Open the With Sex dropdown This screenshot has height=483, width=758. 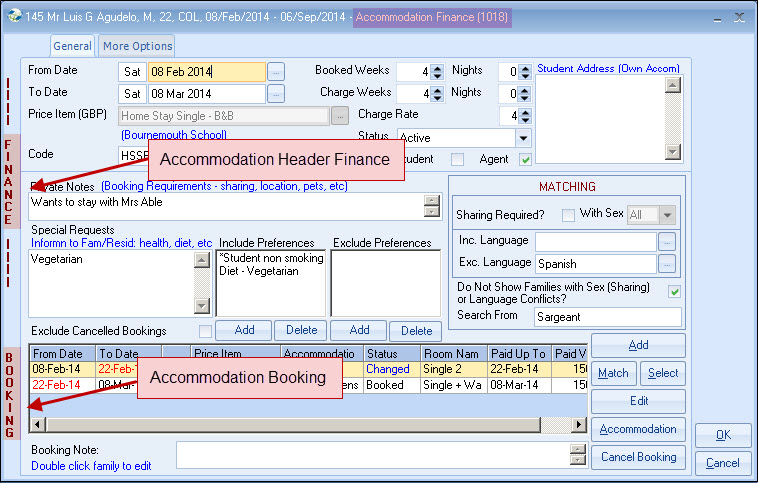[667, 215]
